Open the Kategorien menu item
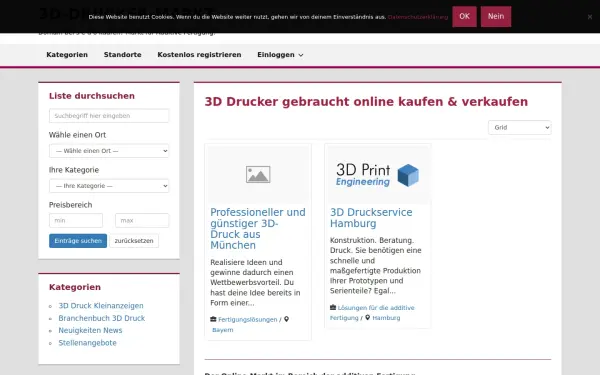The image size is (600, 375). [x=67, y=55]
